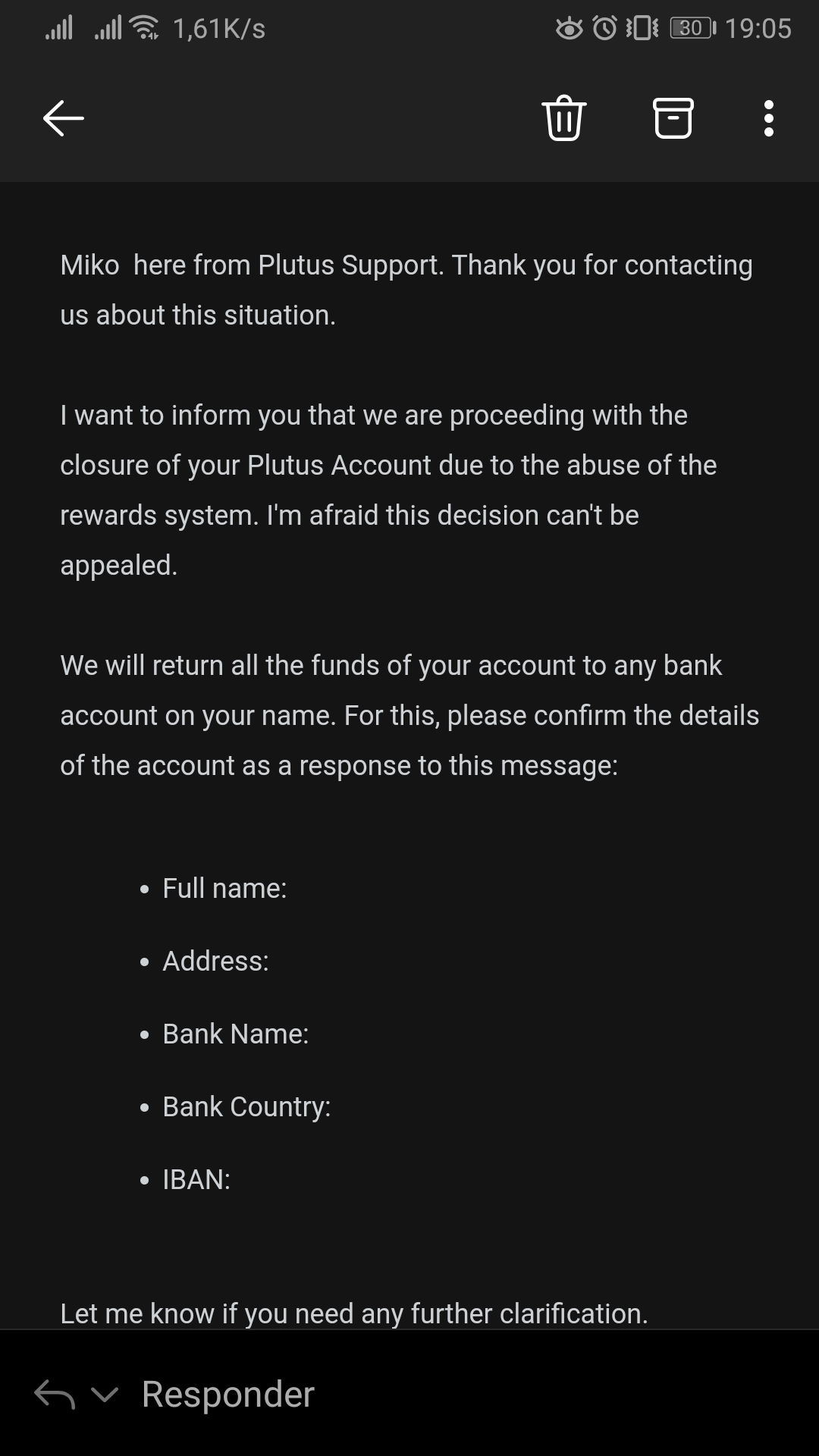Screen dimensions: 819x1456
Task: Tap the reply arrow icon
Action: pos(55,1395)
